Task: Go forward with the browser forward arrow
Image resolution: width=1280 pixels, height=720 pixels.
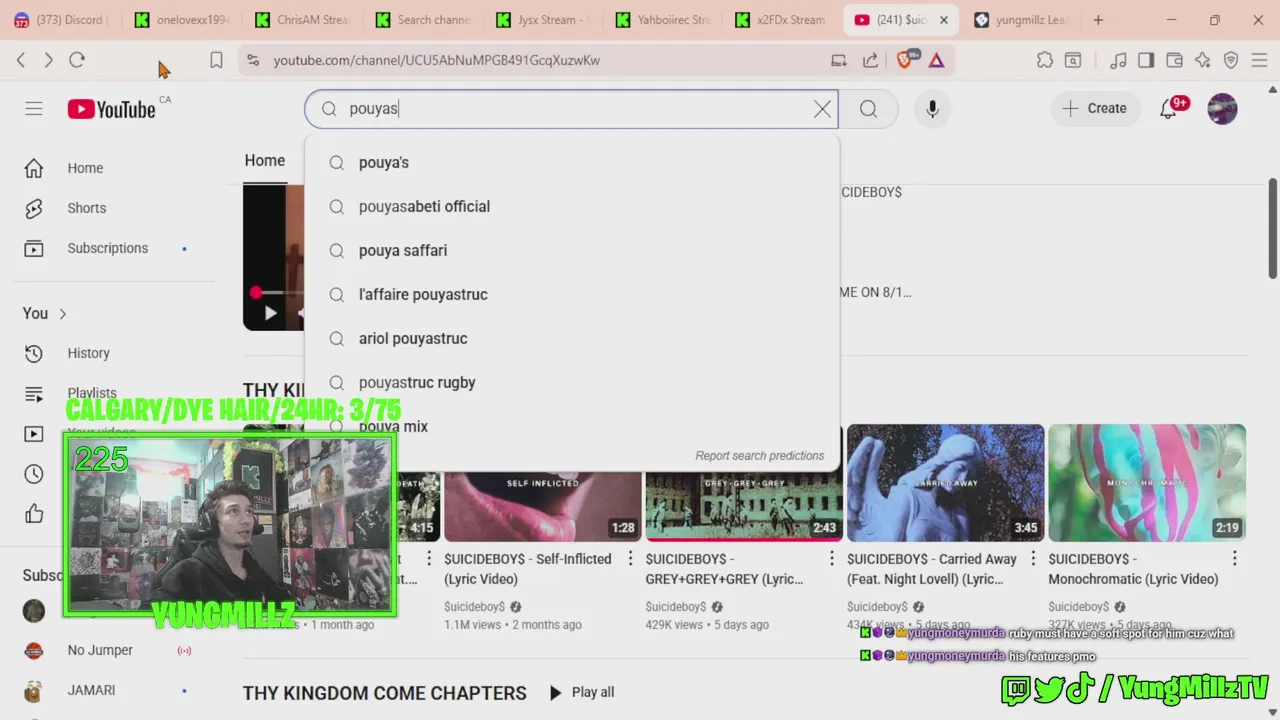Action: tap(48, 60)
